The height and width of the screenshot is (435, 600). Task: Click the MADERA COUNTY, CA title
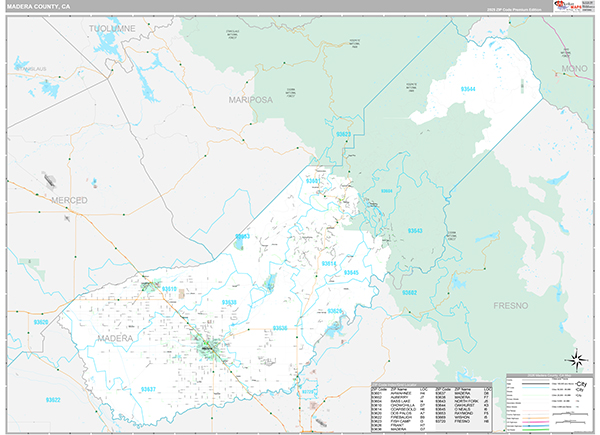tap(38, 7)
